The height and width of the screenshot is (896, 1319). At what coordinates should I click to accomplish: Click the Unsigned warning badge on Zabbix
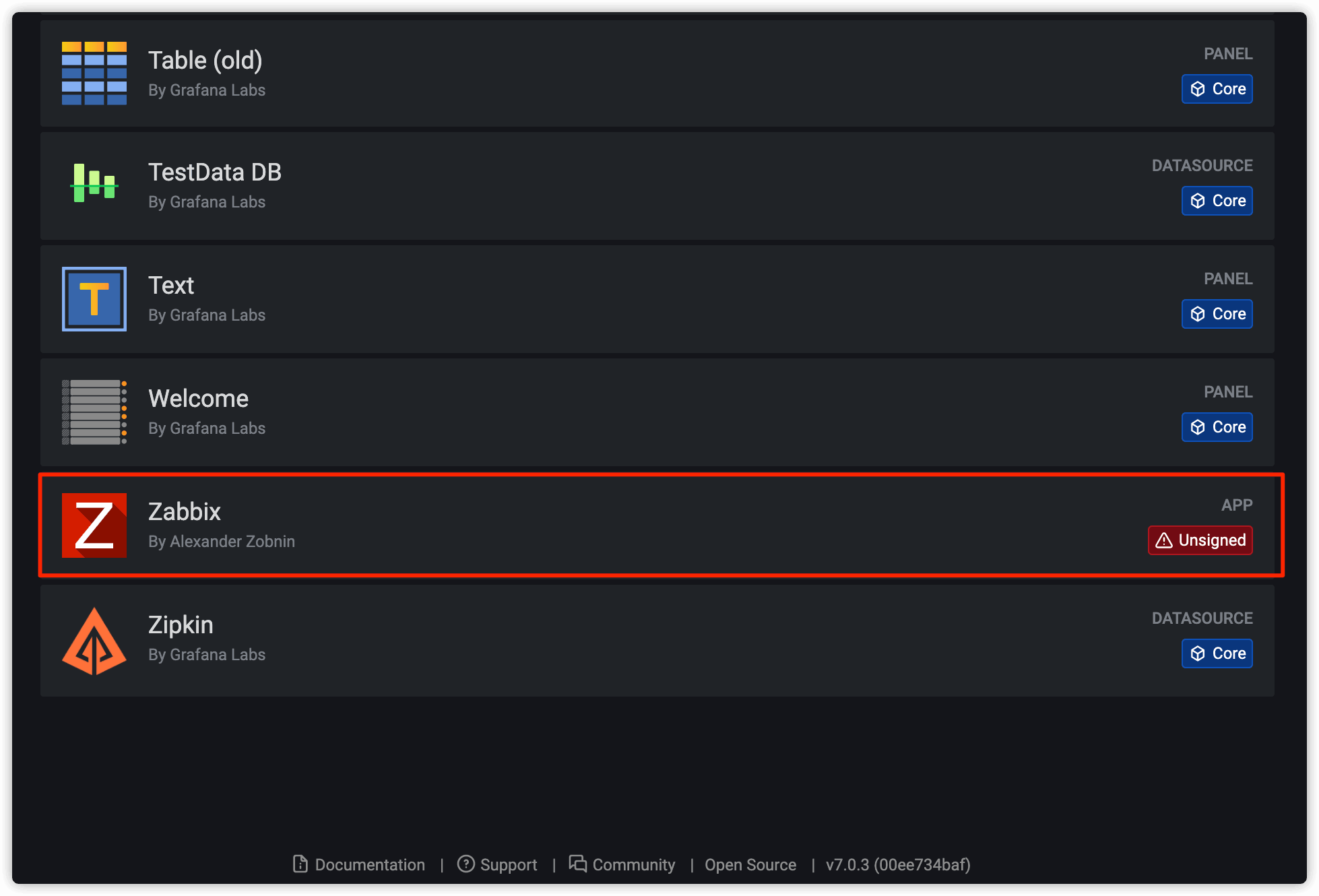pyautogui.click(x=1201, y=540)
